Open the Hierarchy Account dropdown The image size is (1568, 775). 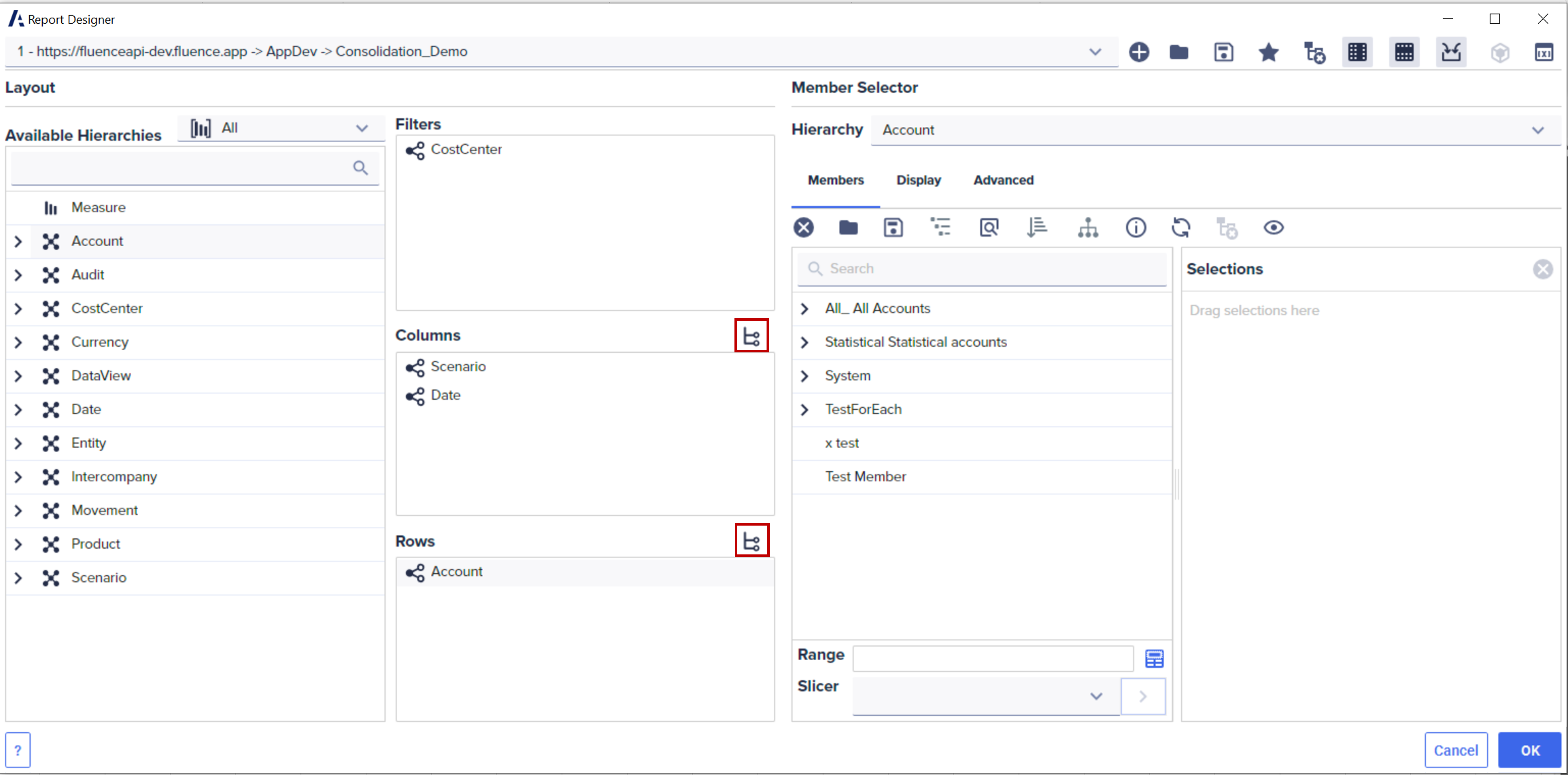1539,129
